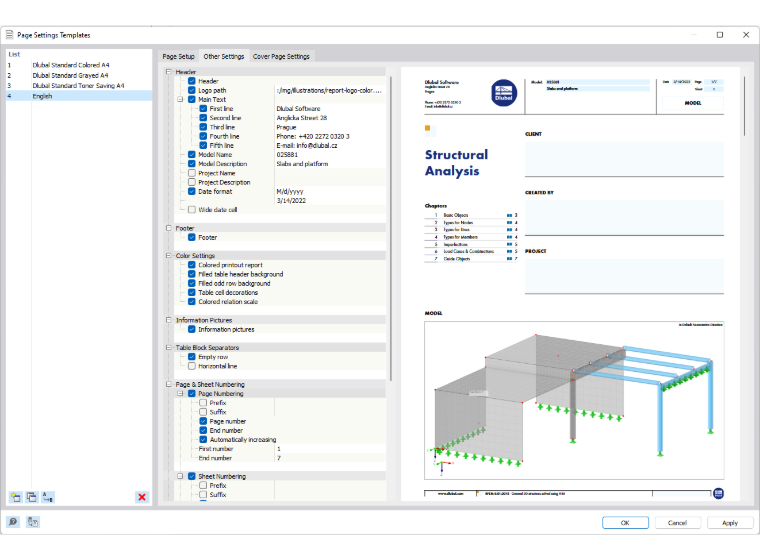
Task: Toggle the Information pictures checkbox
Action: tap(192, 330)
